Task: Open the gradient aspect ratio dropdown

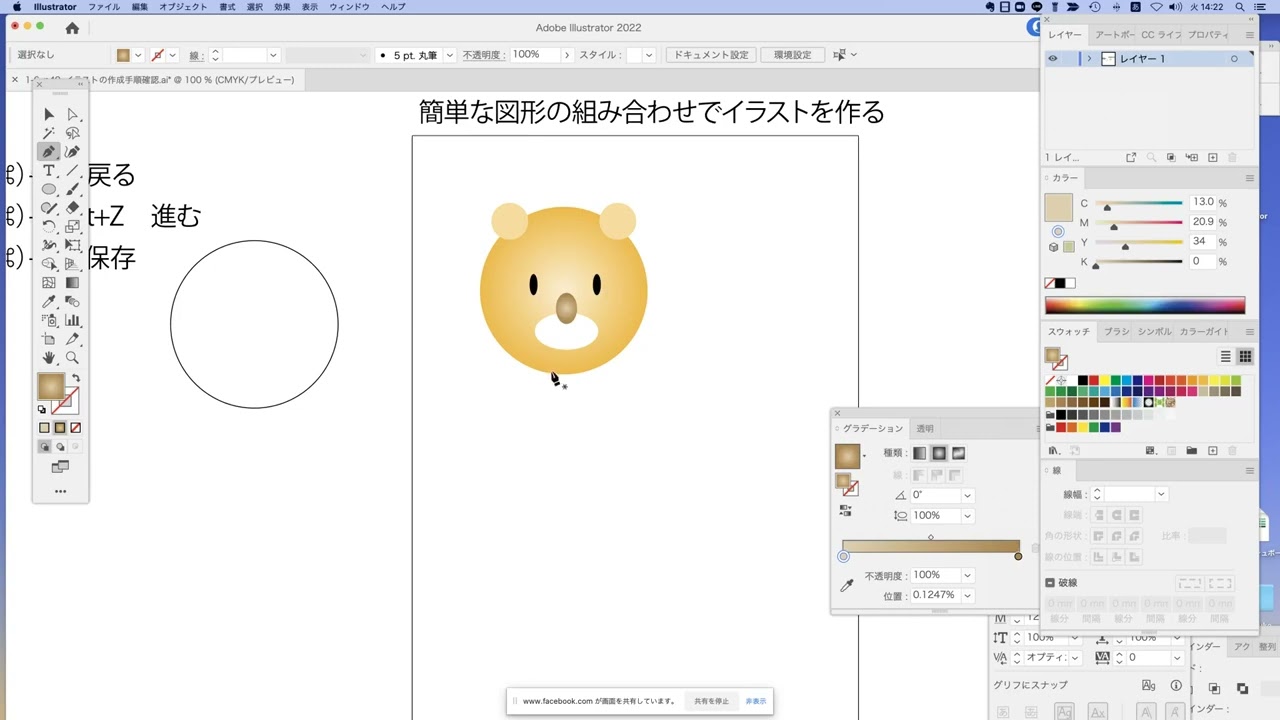Action: click(x=967, y=516)
